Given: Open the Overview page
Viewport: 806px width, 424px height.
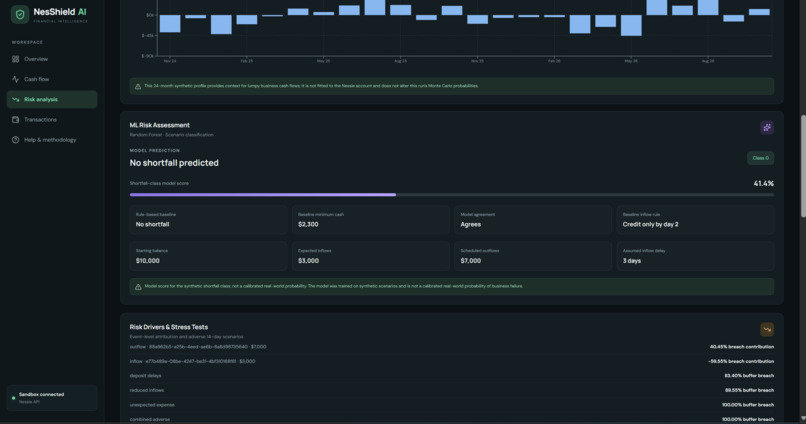Looking at the screenshot, I should (x=52, y=59).
